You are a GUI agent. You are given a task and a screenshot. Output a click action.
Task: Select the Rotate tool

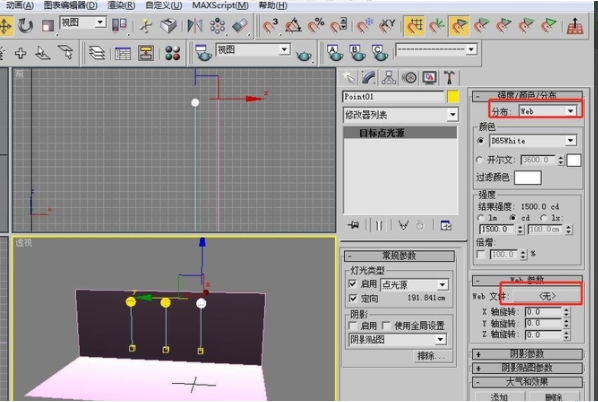[x=26, y=26]
